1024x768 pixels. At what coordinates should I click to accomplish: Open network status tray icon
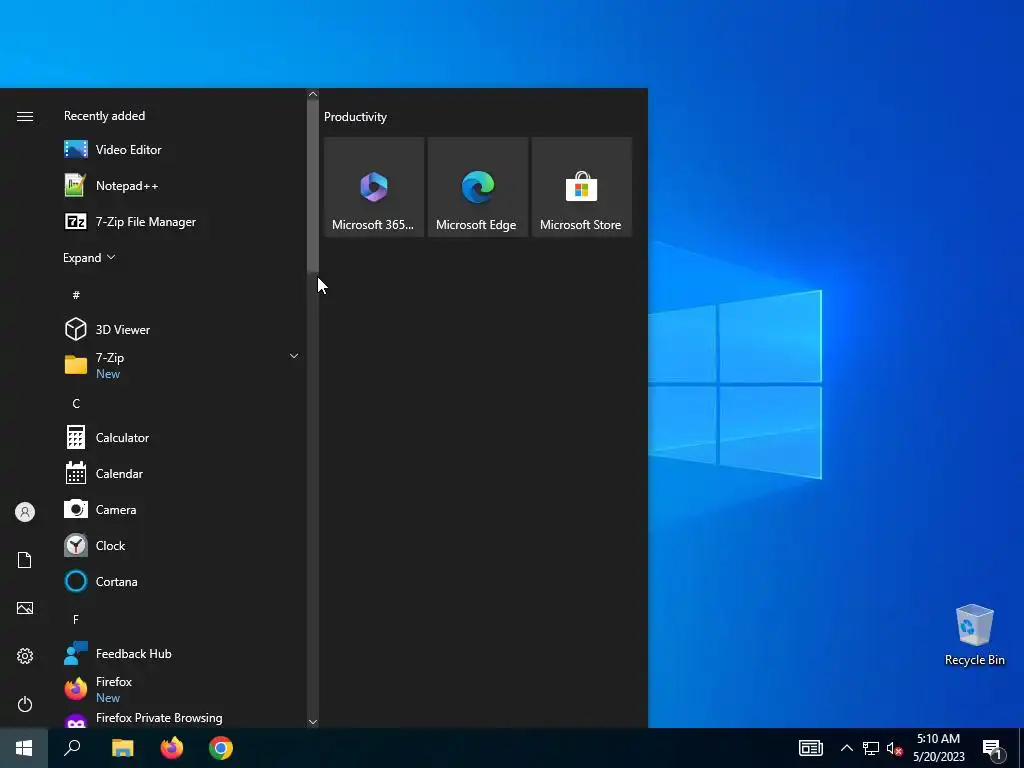click(871, 748)
